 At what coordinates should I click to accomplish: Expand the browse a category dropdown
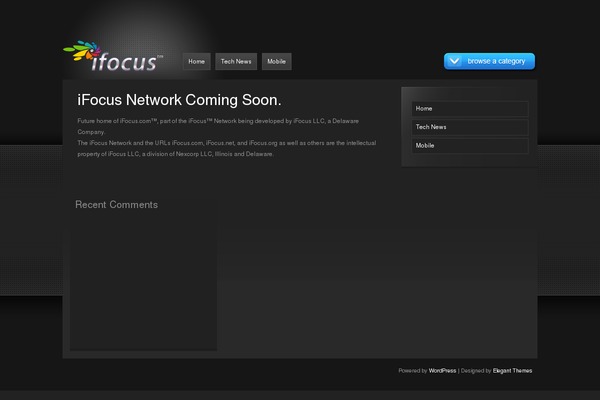(489, 61)
